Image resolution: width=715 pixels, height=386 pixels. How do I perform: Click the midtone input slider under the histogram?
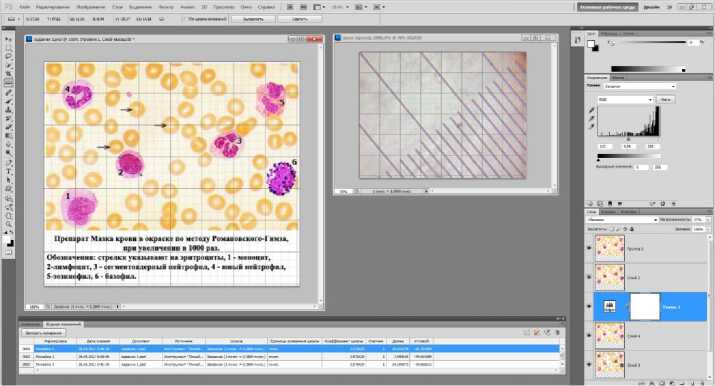point(628,138)
